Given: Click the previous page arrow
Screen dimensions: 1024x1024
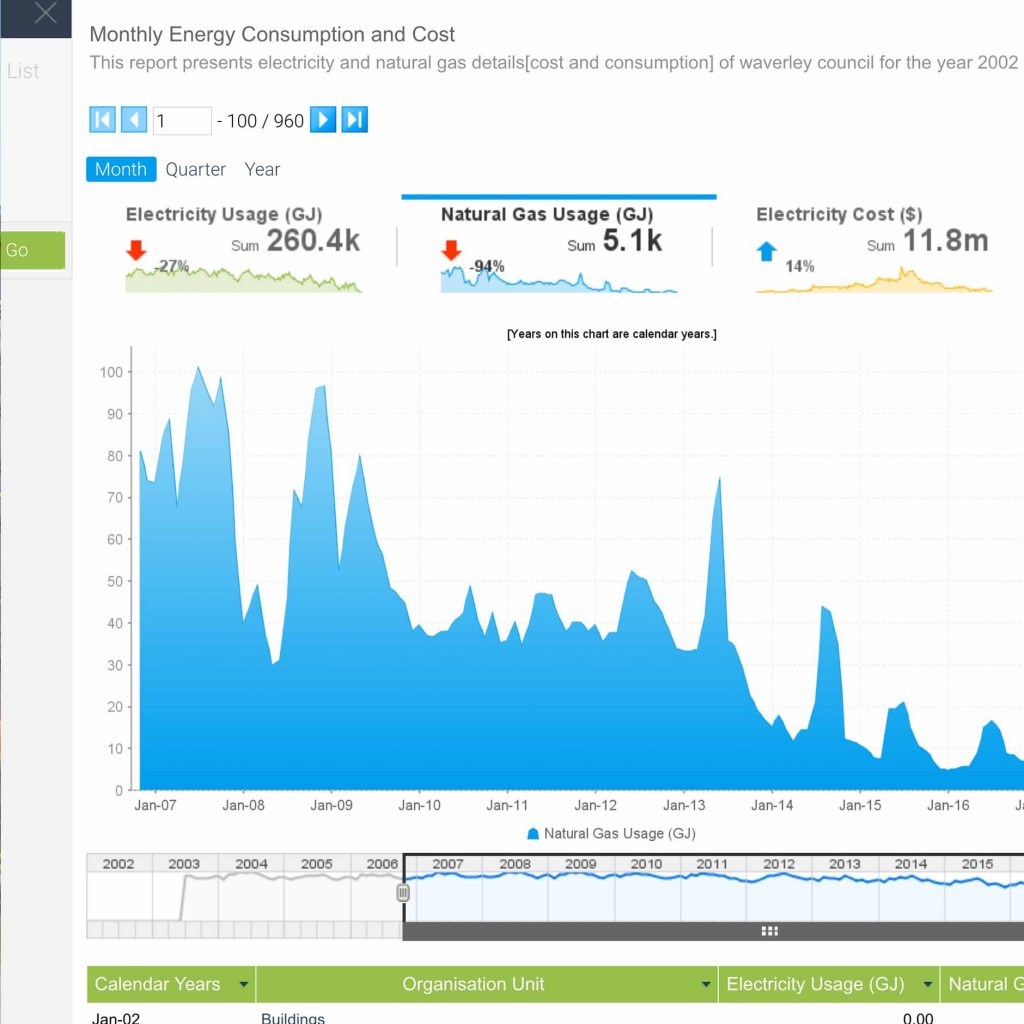Looking at the screenshot, I should tap(134, 119).
